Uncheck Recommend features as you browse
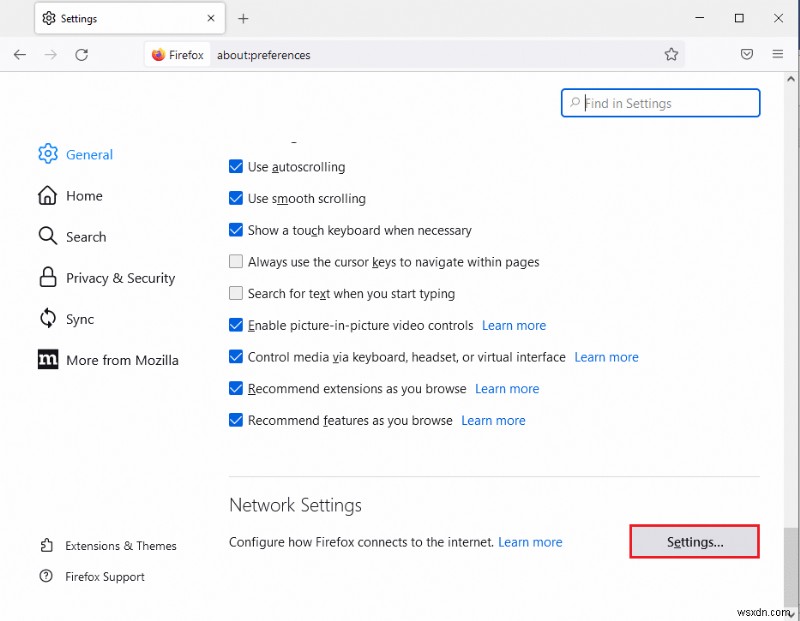 coord(236,420)
